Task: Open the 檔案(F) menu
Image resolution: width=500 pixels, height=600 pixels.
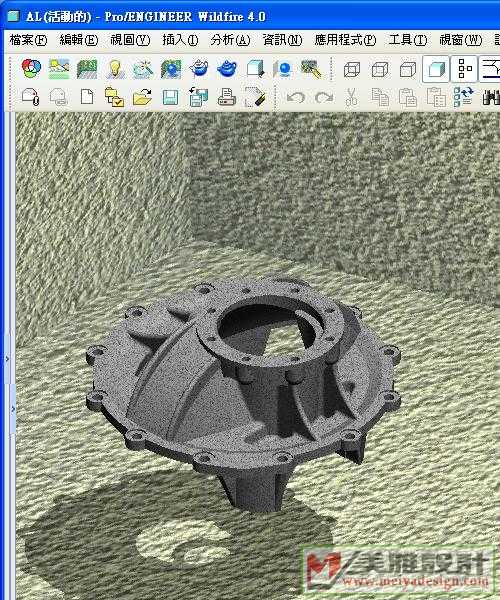Action: coord(28,40)
